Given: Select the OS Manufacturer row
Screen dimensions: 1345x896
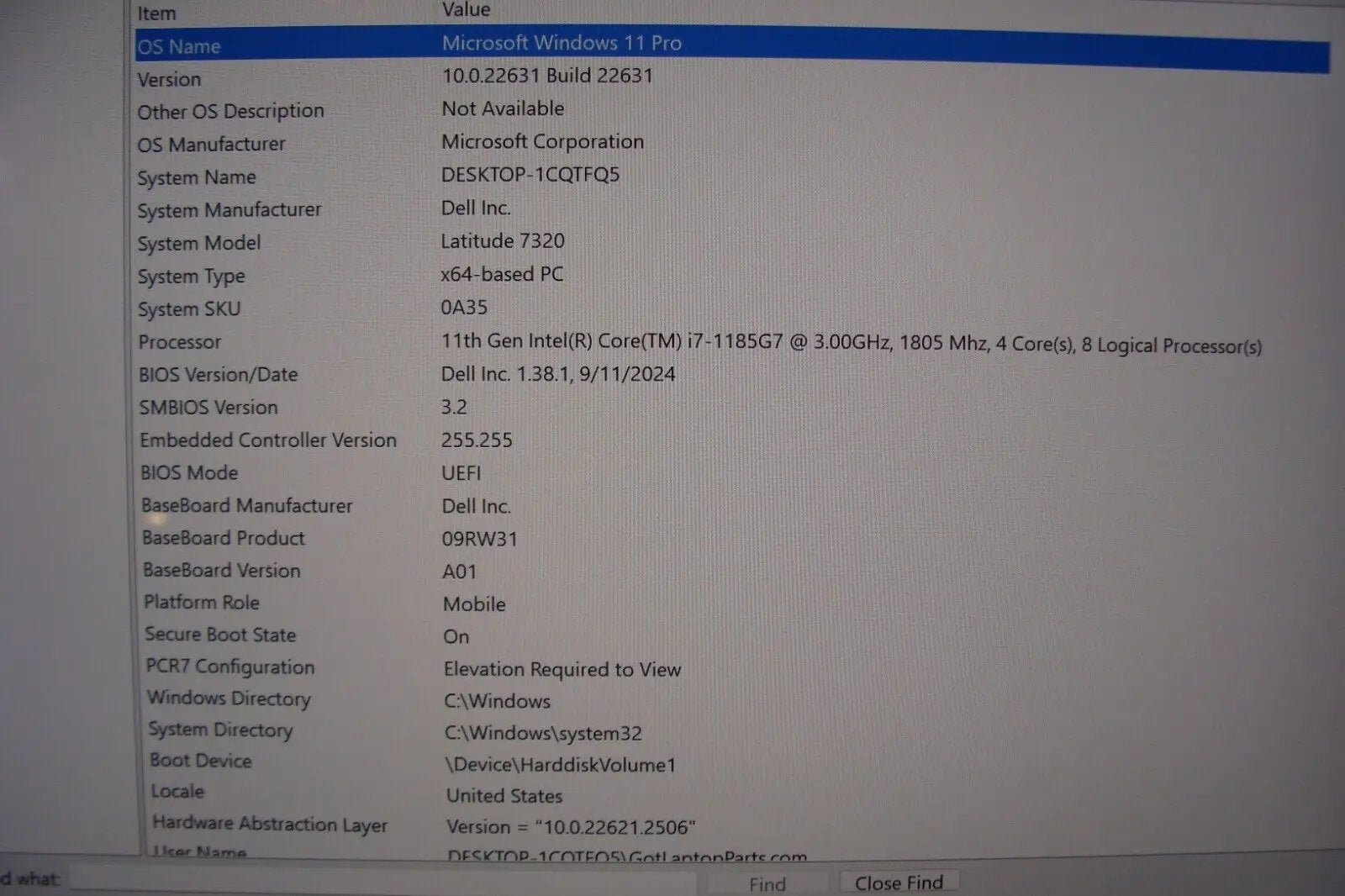Looking at the screenshot, I should coord(211,145).
